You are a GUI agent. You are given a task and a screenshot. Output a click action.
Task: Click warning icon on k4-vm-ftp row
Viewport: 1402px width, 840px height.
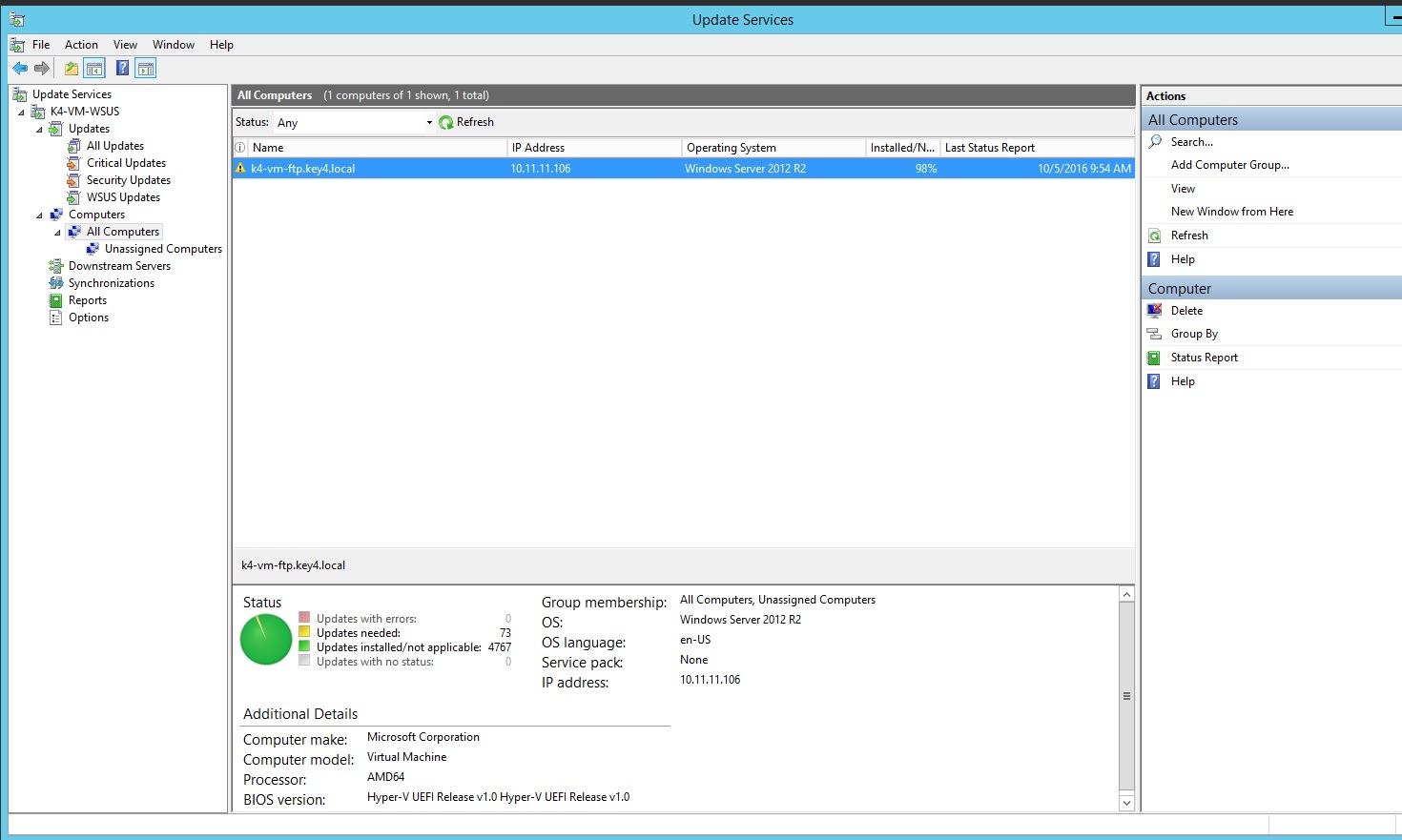pos(241,168)
